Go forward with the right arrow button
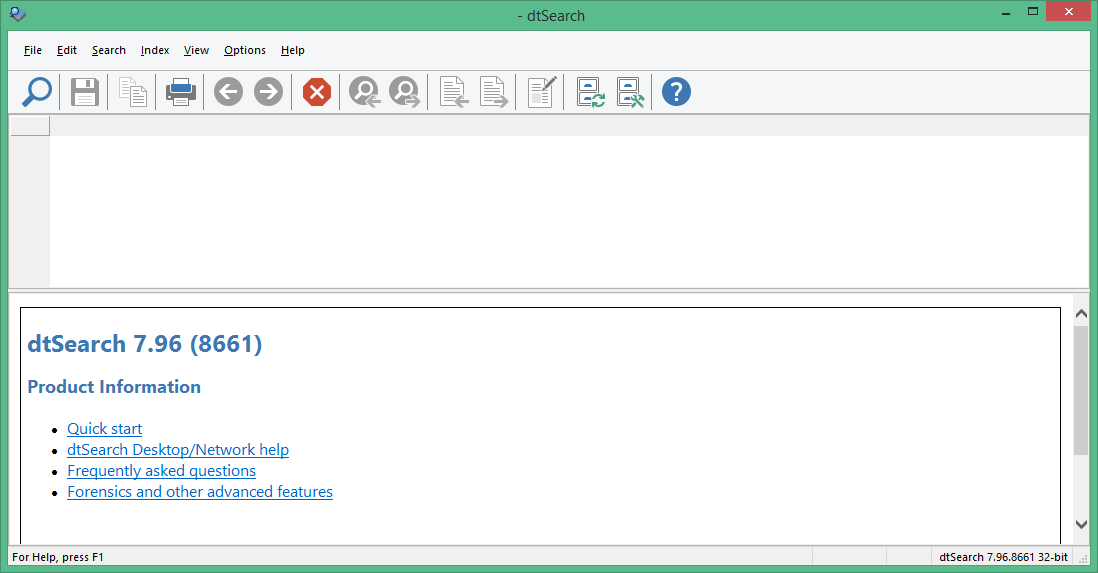 tap(268, 92)
